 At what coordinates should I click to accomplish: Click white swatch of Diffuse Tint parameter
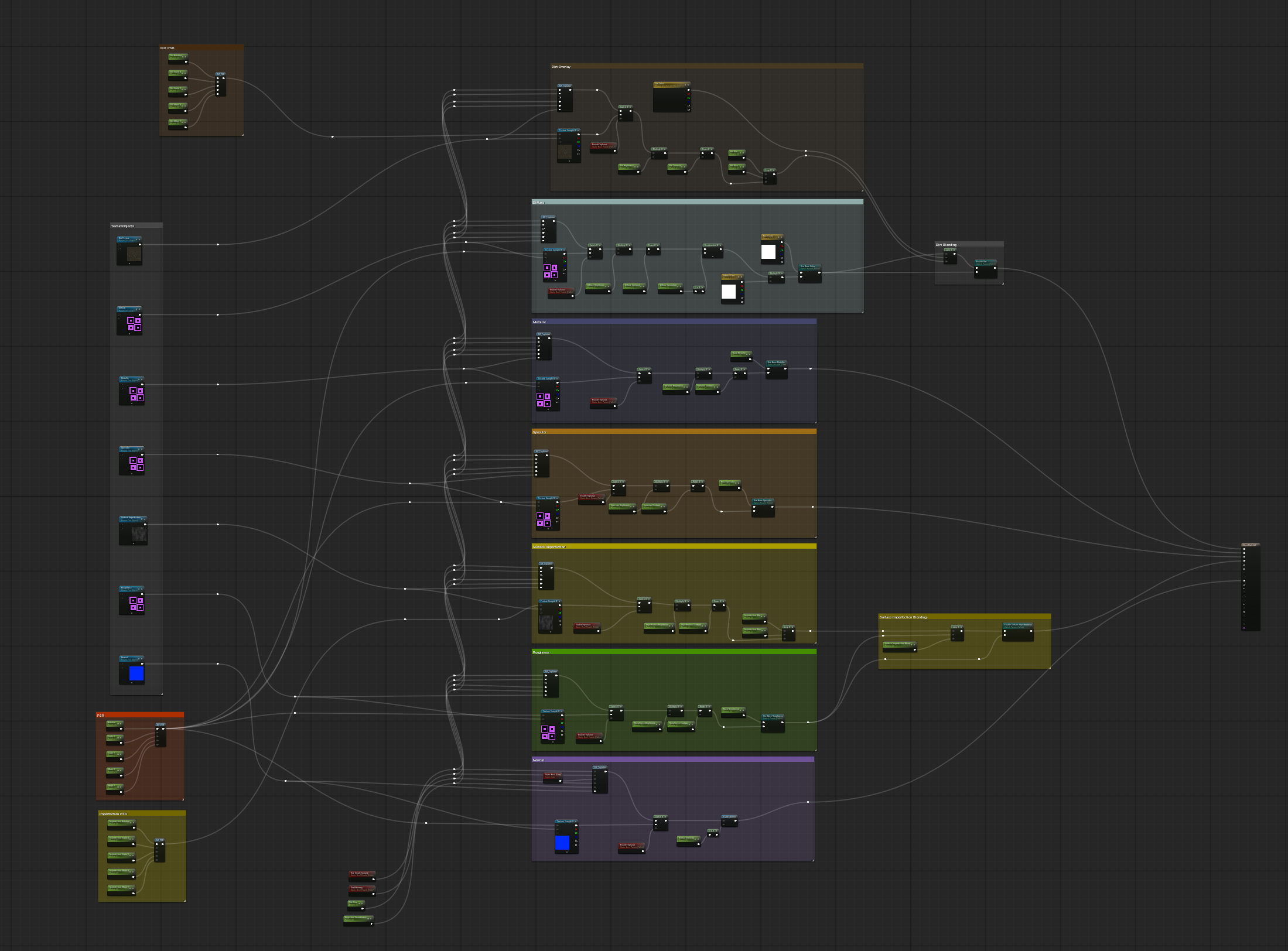tap(728, 292)
